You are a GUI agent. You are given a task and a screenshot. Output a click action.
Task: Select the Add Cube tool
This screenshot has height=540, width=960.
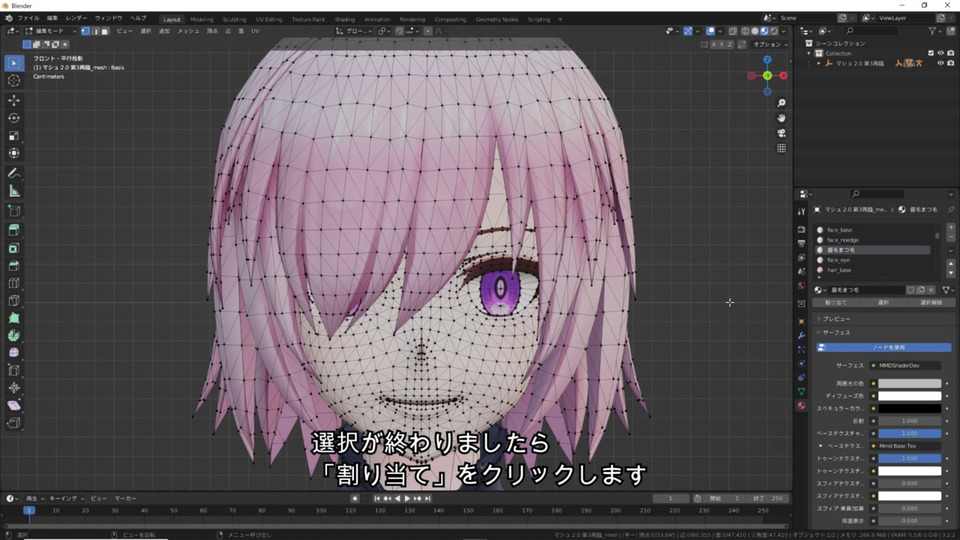[x=14, y=211]
